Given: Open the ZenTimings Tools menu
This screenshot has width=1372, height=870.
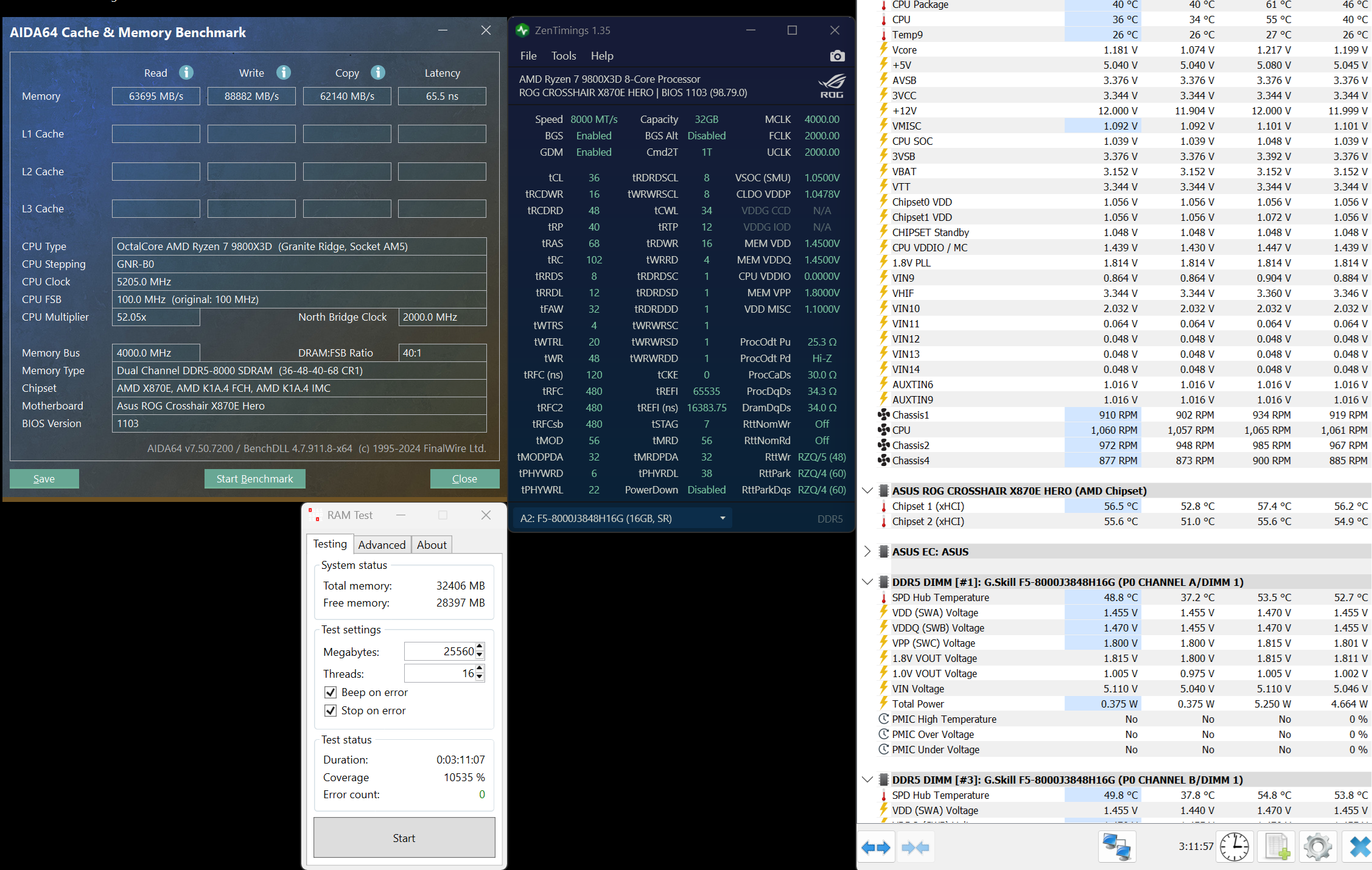Looking at the screenshot, I should tap(563, 56).
